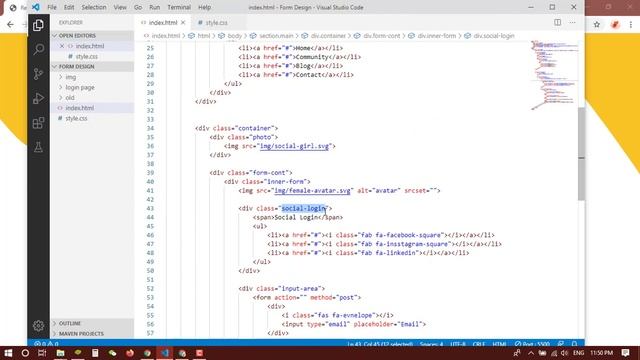Open File Explorer from taskbar

coord(60,353)
